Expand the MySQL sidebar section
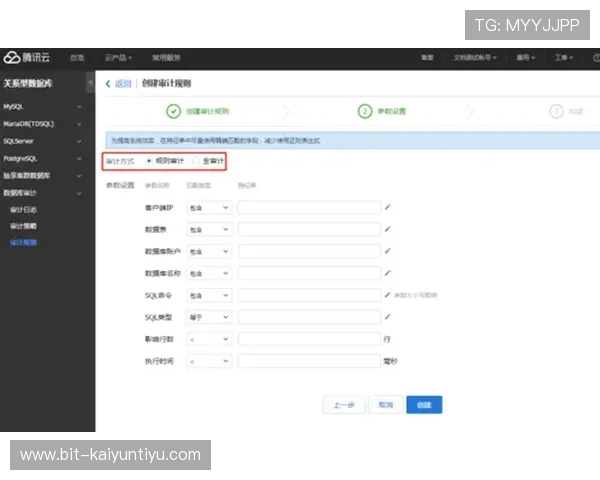The image size is (600, 480). [x=46, y=105]
